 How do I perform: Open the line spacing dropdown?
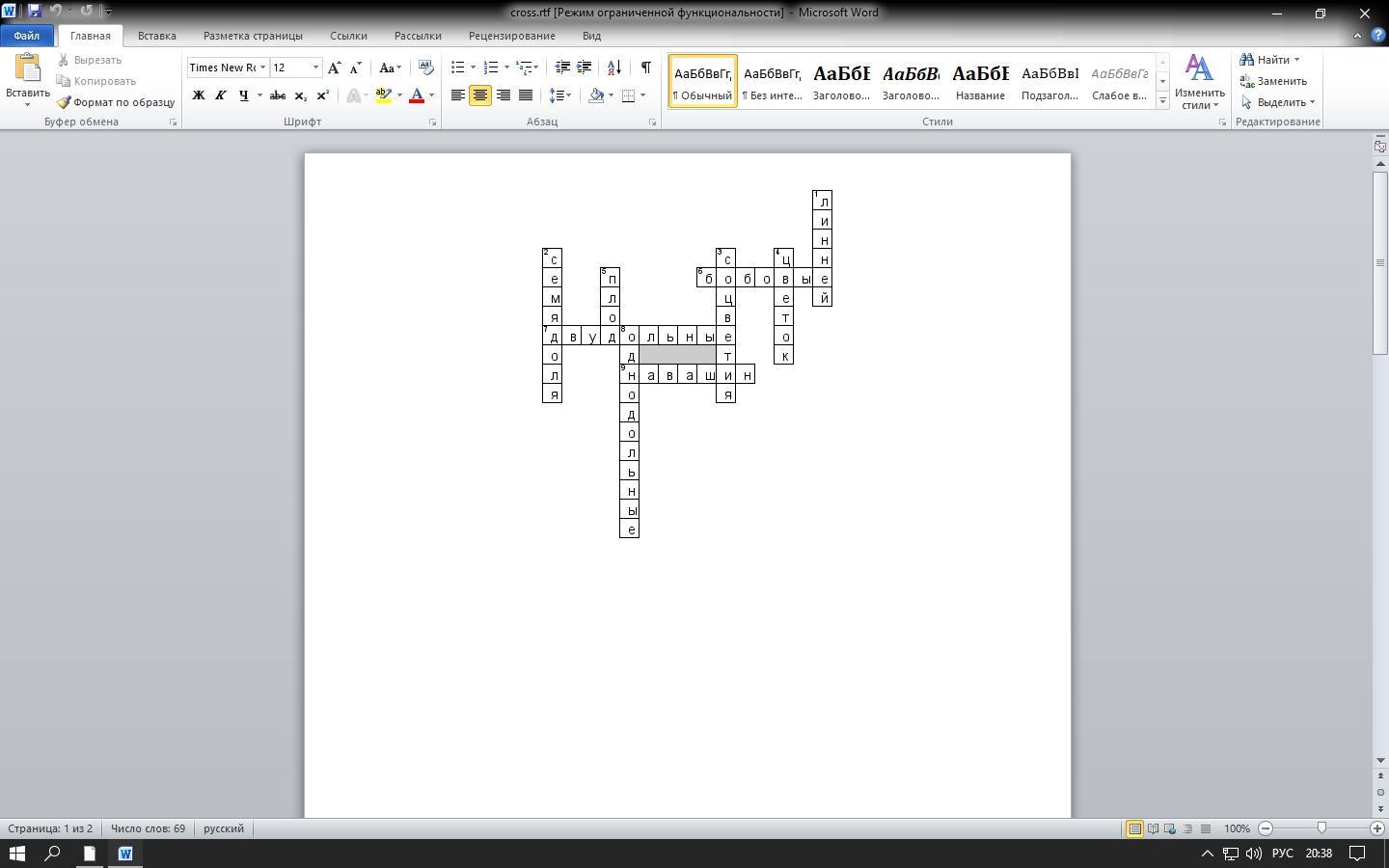pos(559,95)
